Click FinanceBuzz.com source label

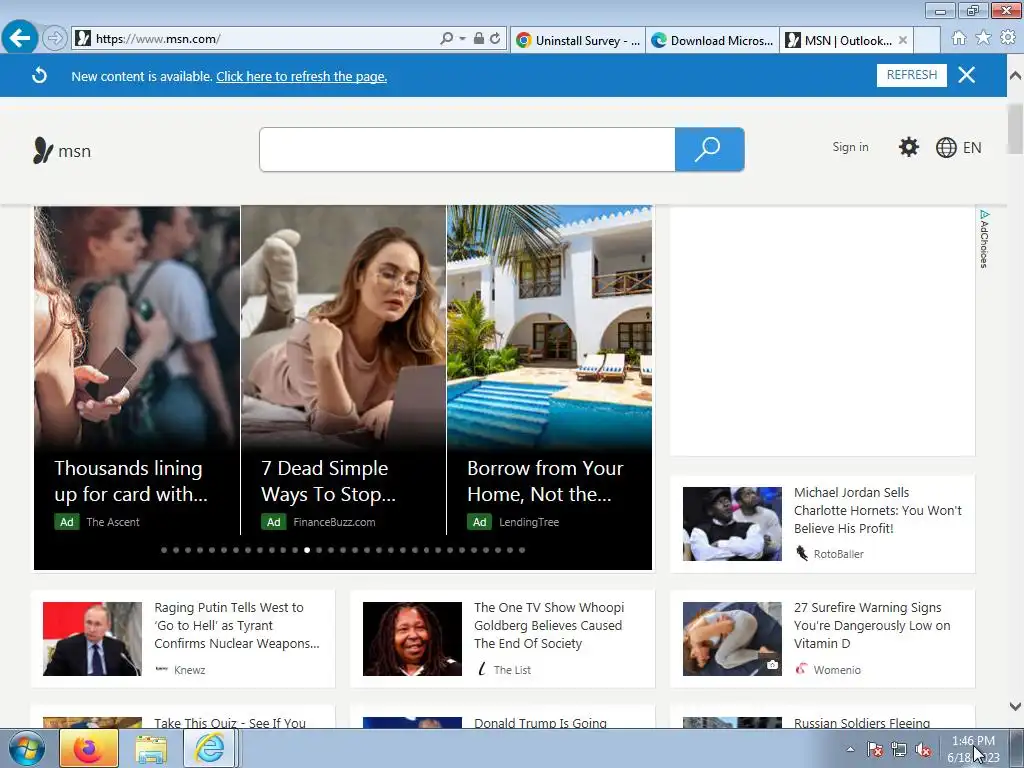click(334, 522)
